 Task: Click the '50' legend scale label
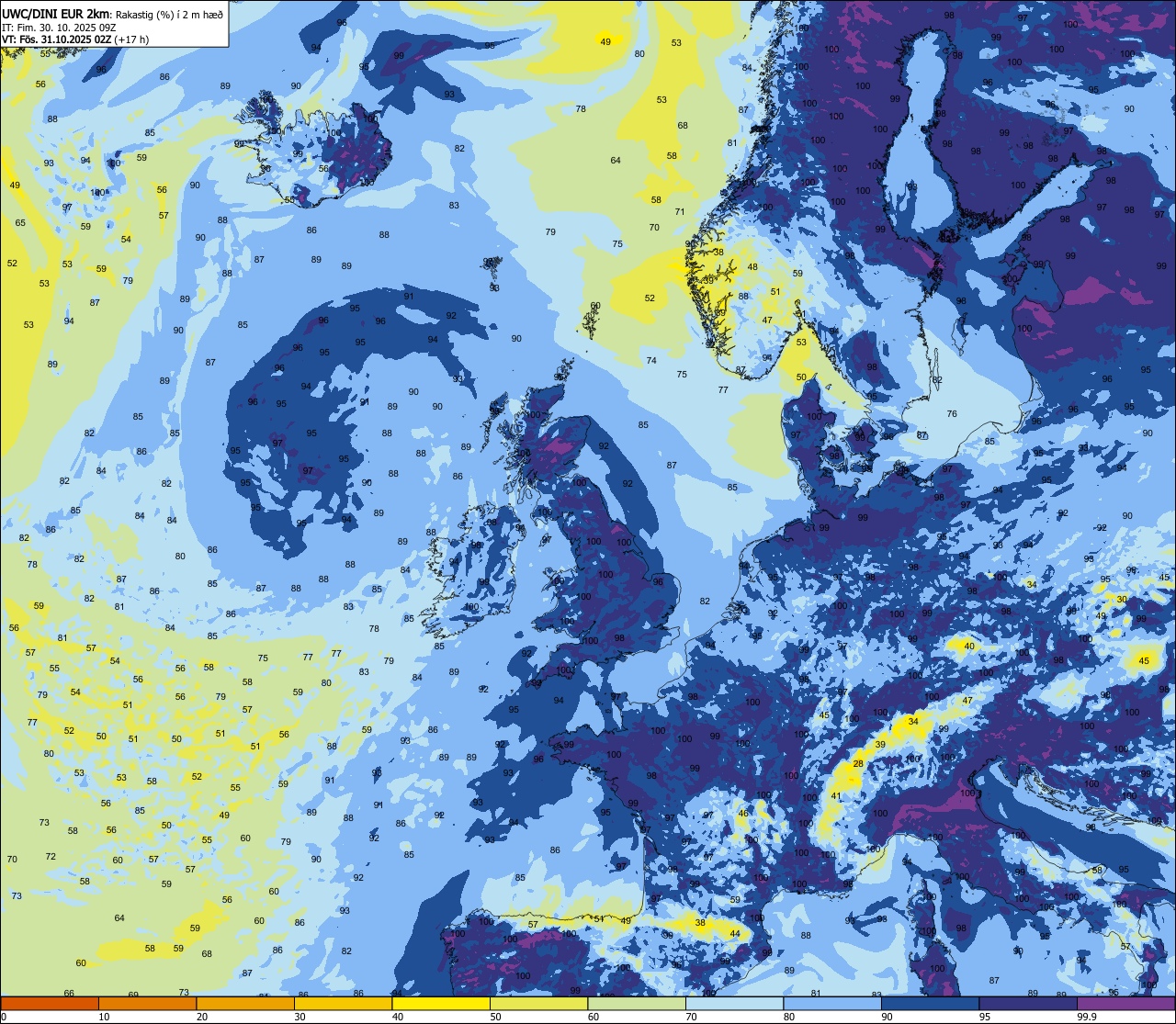tap(495, 1017)
